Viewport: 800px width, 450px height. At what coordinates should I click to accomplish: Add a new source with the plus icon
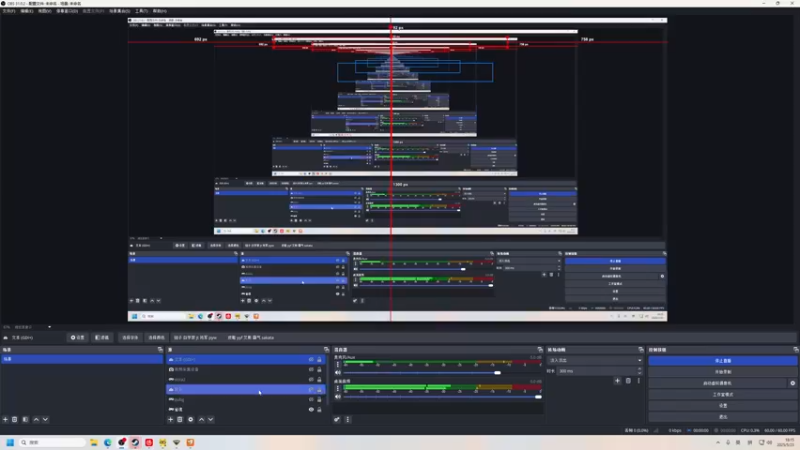point(170,419)
